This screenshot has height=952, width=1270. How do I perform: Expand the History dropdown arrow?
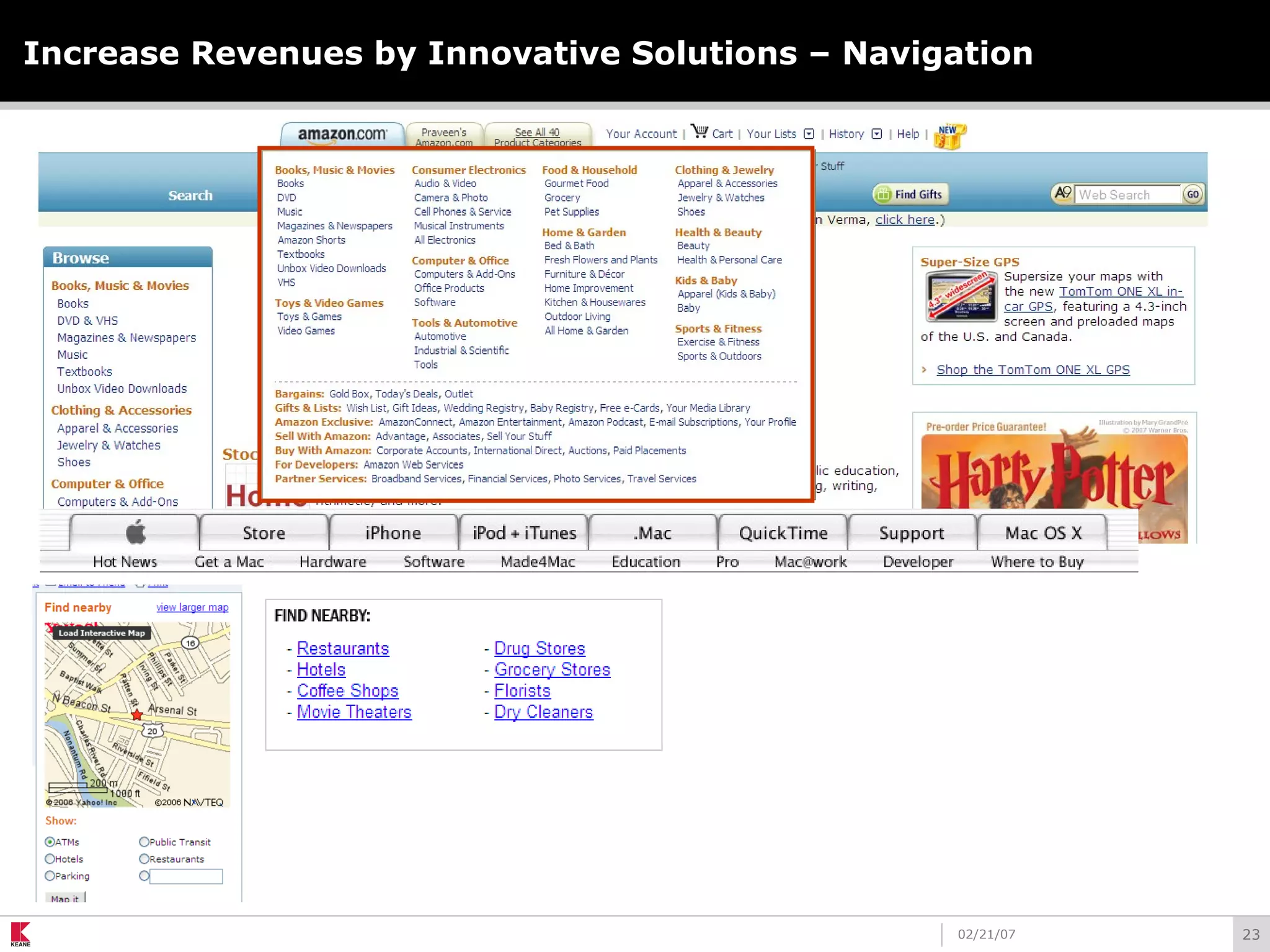877,134
